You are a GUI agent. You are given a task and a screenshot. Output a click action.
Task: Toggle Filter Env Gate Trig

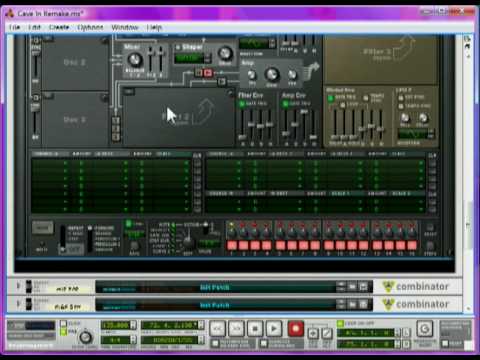coord(242,104)
